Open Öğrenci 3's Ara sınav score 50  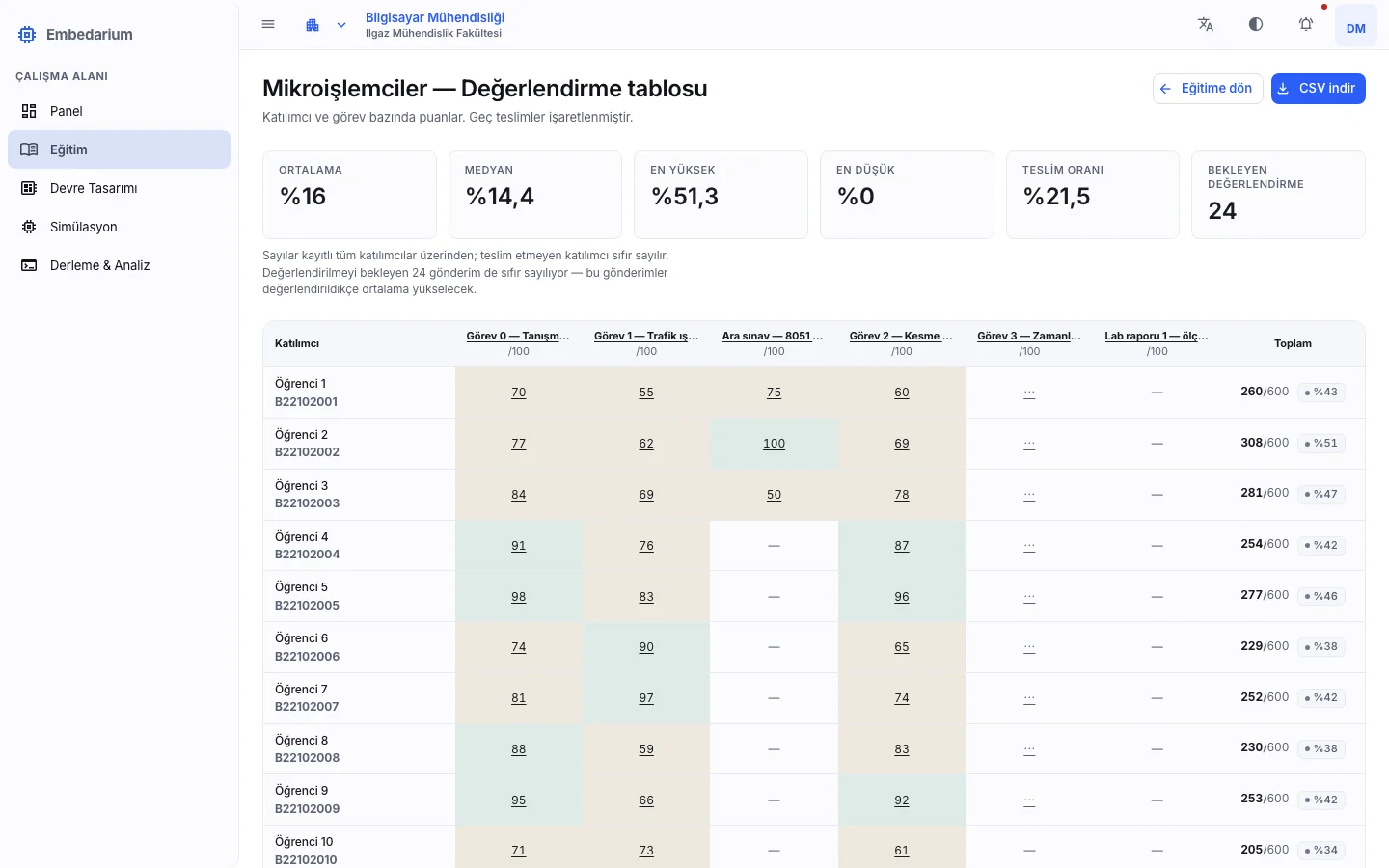774,495
